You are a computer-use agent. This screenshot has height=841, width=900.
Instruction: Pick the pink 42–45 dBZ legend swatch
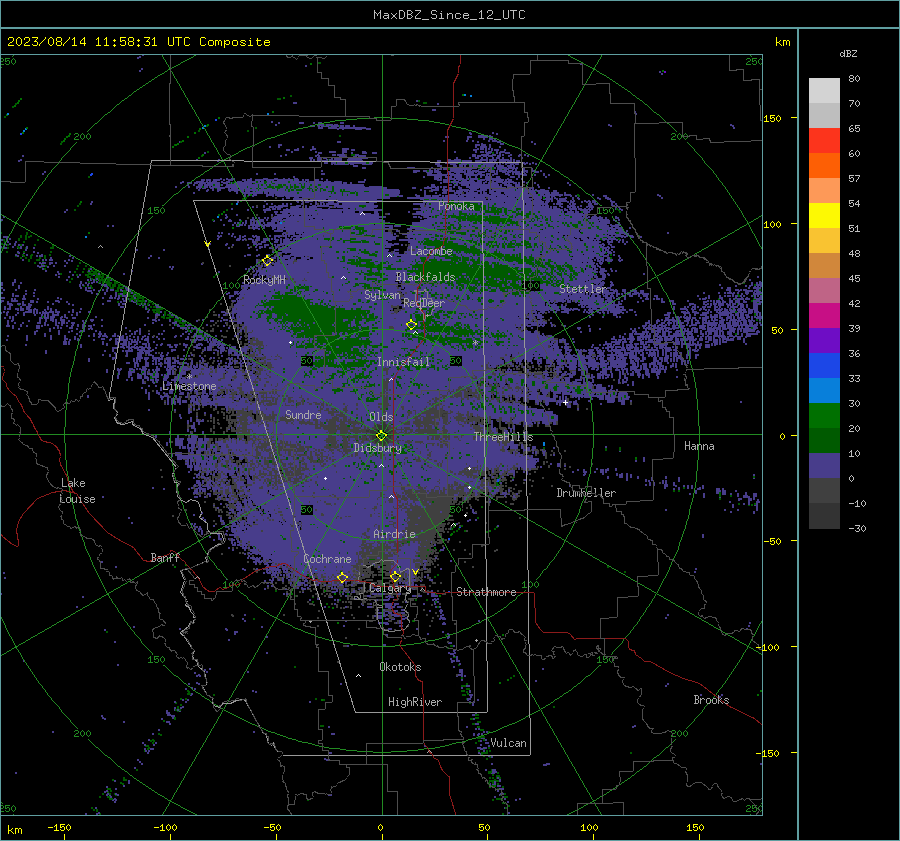click(x=824, y=291)
